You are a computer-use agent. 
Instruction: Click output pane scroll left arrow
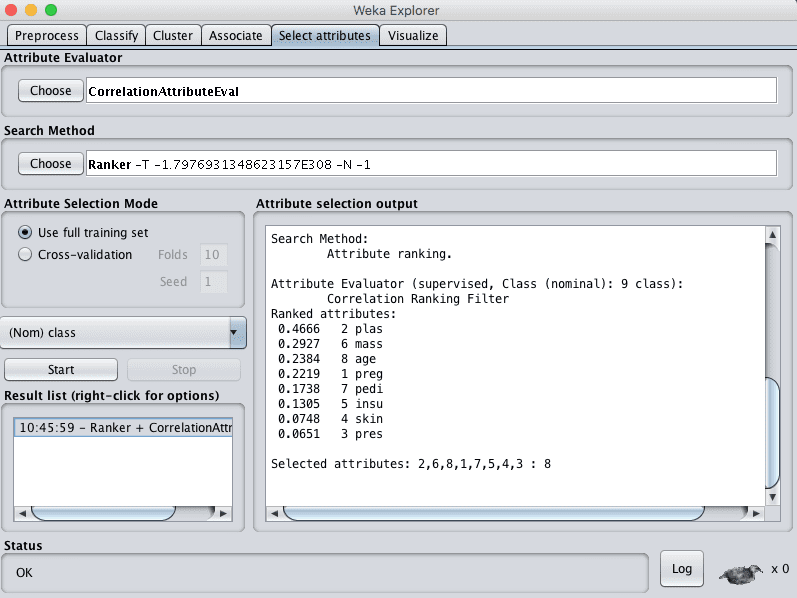point(274,514)
